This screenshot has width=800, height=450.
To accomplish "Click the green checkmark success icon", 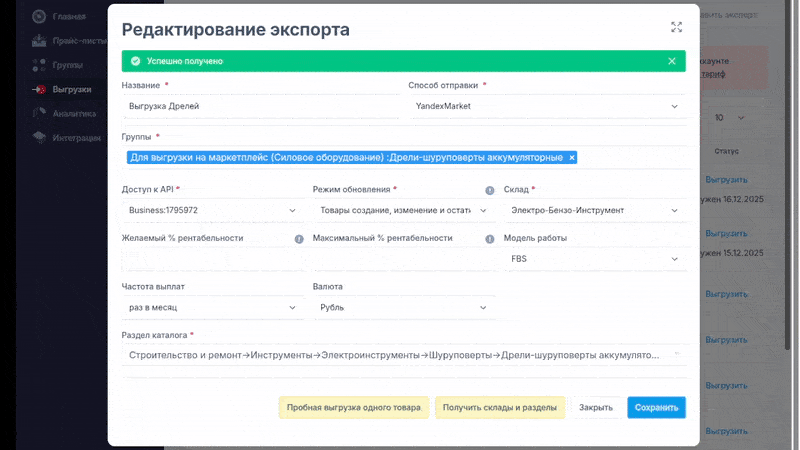I will click(135, 61).
